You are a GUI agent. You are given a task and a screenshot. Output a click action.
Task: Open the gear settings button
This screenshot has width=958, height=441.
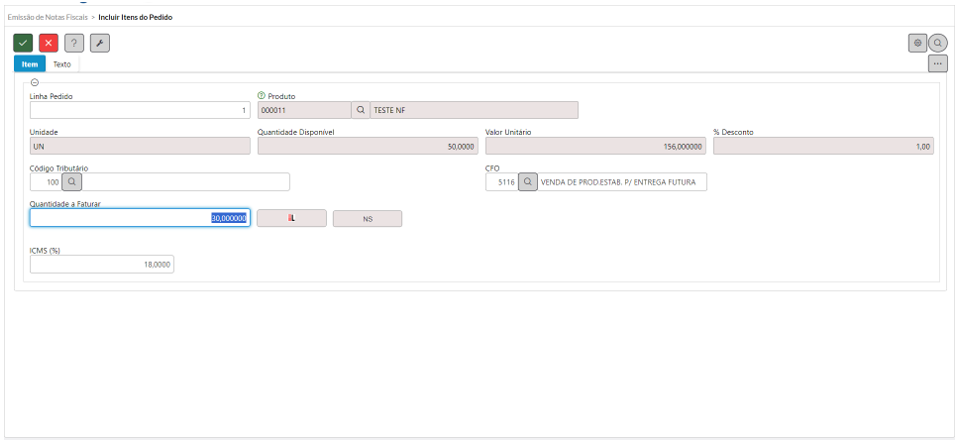[917, 43]
